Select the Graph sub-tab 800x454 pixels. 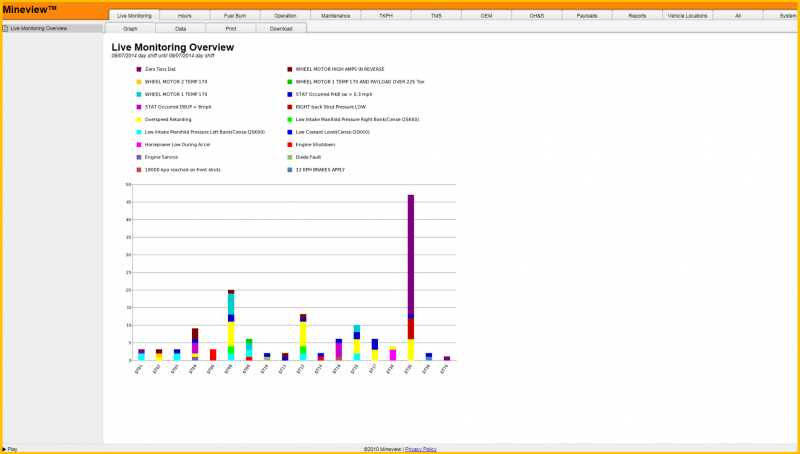[130, 29]
